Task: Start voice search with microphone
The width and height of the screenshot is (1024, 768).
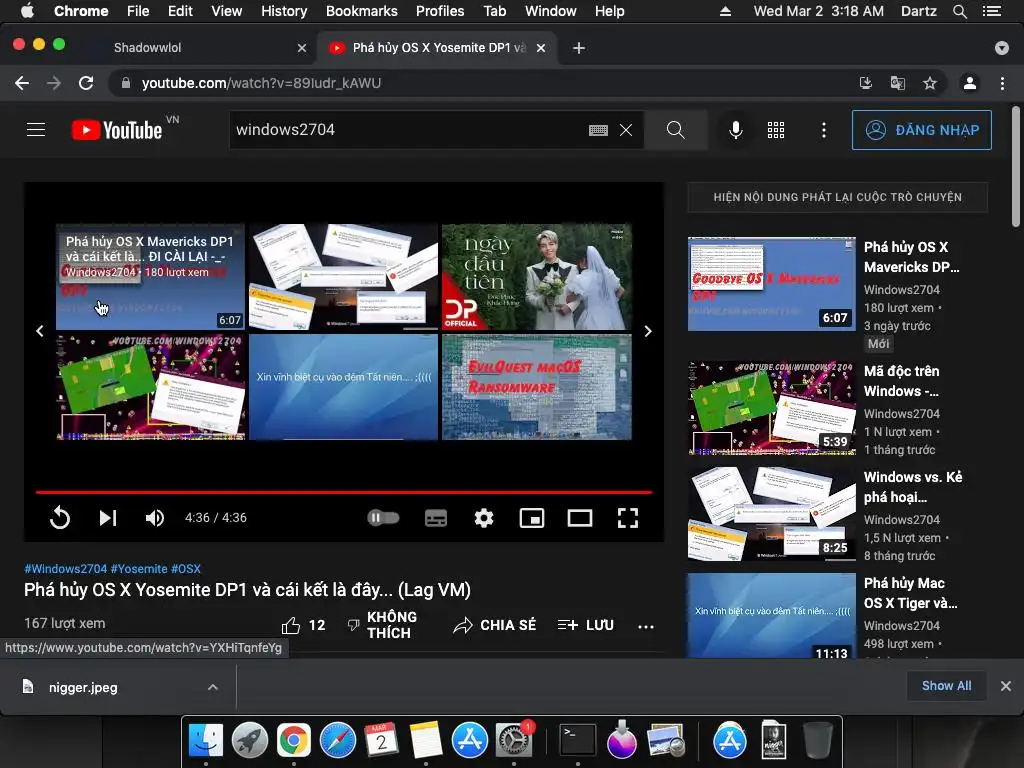Action: pos(735,130)
